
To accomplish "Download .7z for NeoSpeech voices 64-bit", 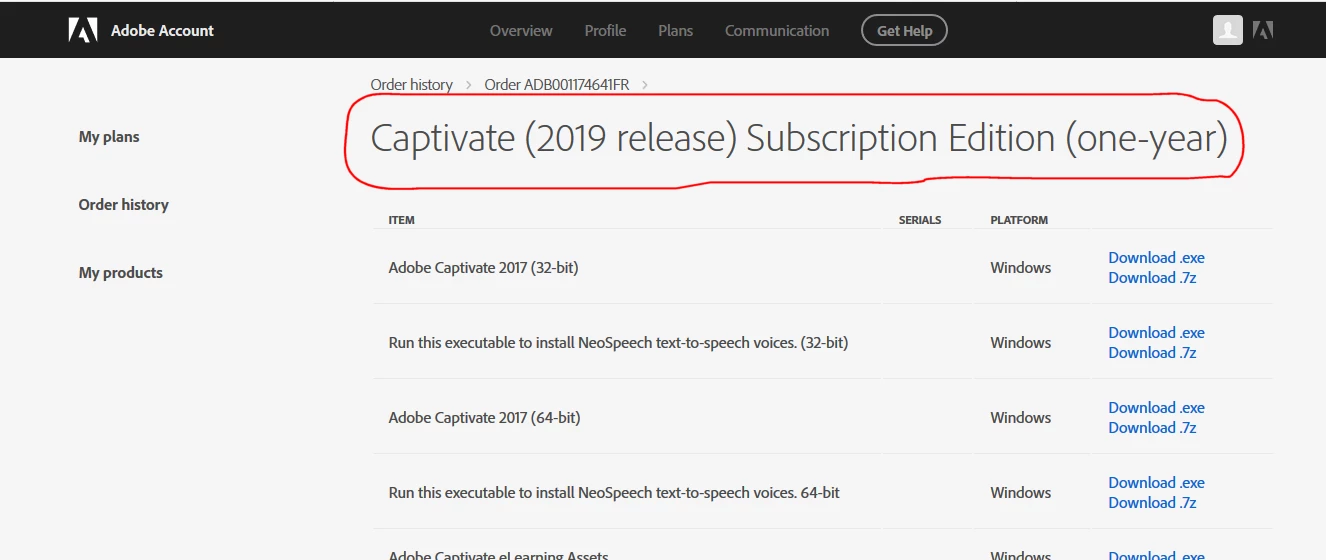I will tap(1152, 503).
